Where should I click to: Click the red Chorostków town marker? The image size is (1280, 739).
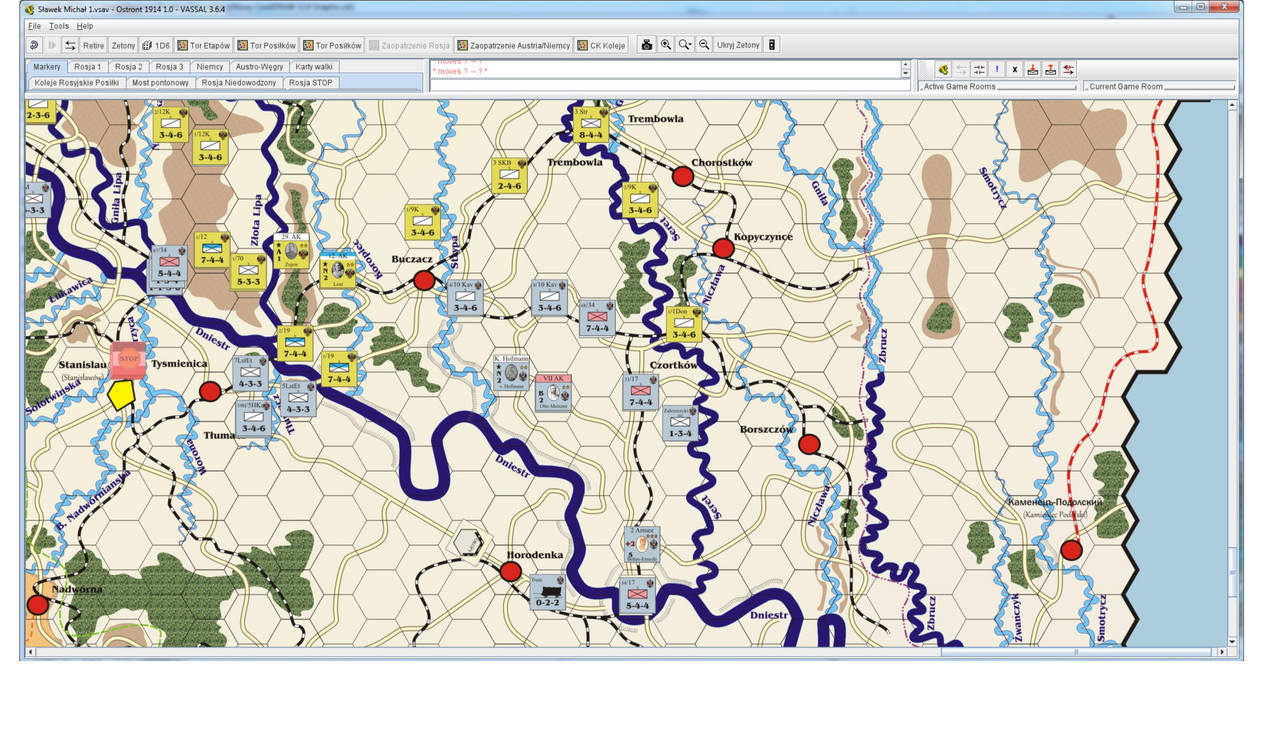682,176
